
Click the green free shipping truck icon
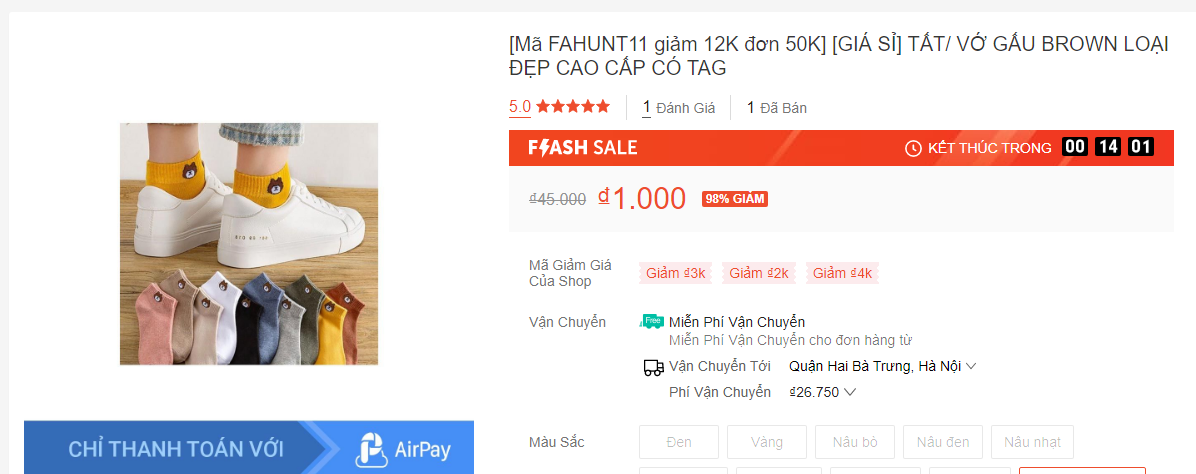652,322
